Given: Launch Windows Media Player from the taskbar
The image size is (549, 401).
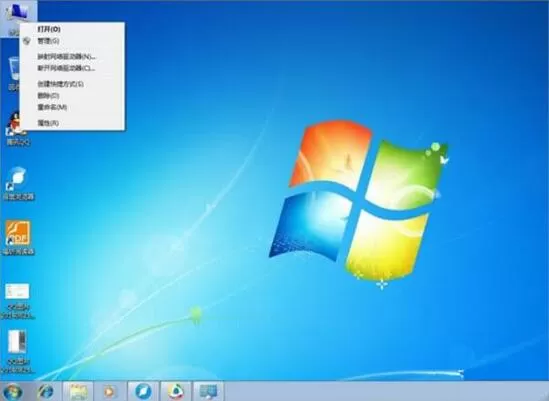Looking at the screenshot, I should (110, 391).
